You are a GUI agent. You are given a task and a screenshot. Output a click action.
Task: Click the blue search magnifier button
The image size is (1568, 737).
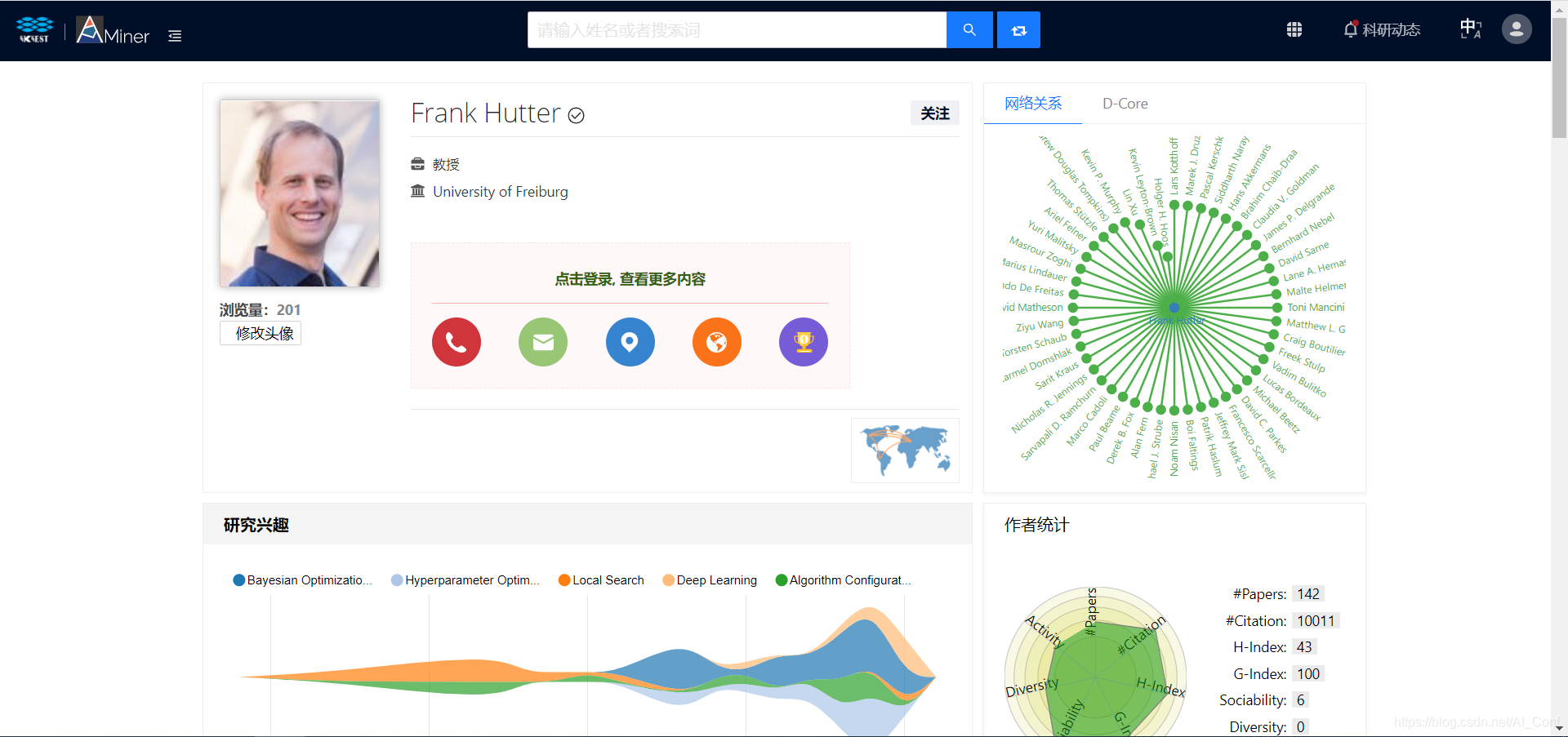pos(969,30)
